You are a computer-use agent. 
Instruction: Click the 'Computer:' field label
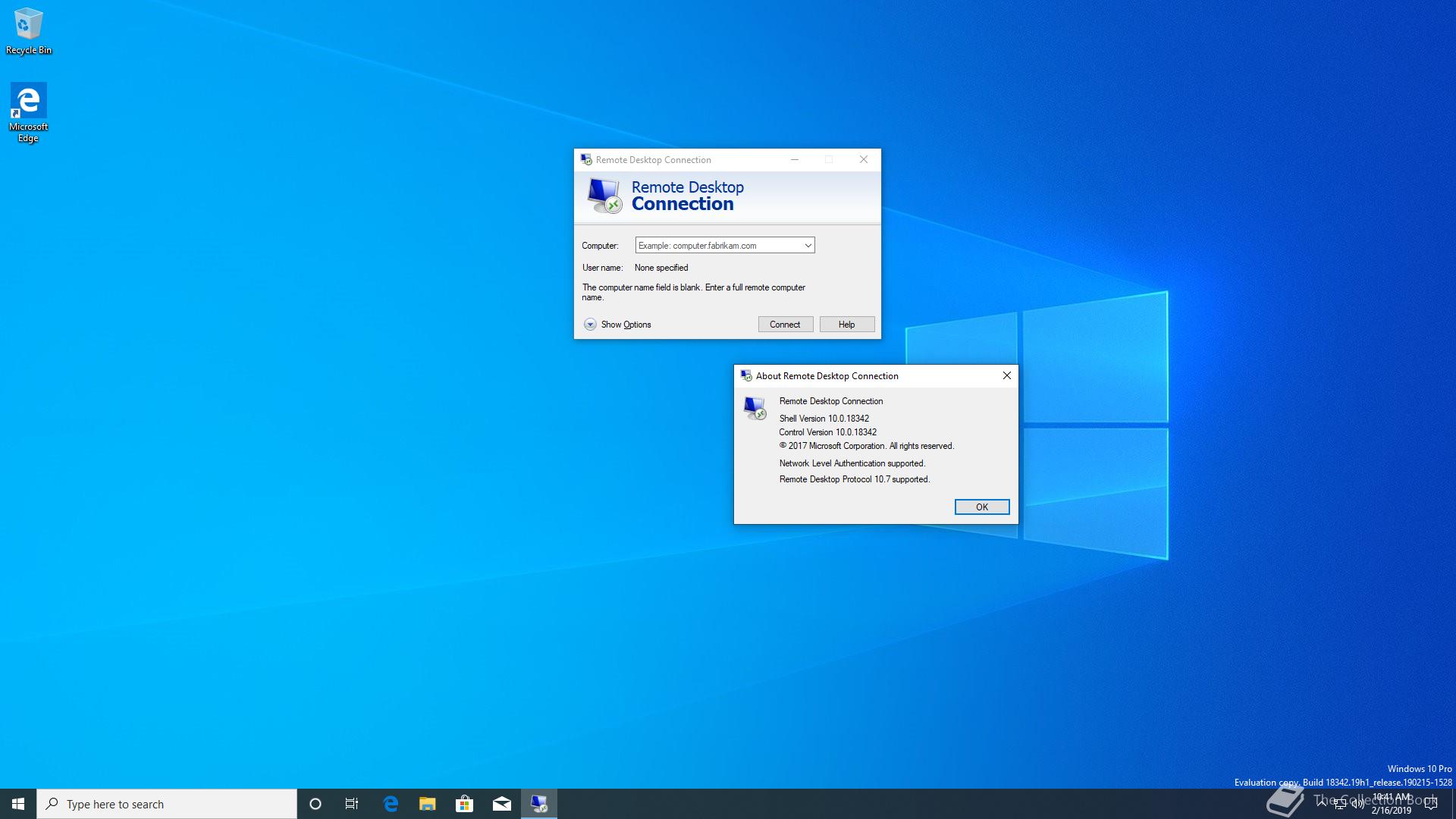[x=600, y=246]
